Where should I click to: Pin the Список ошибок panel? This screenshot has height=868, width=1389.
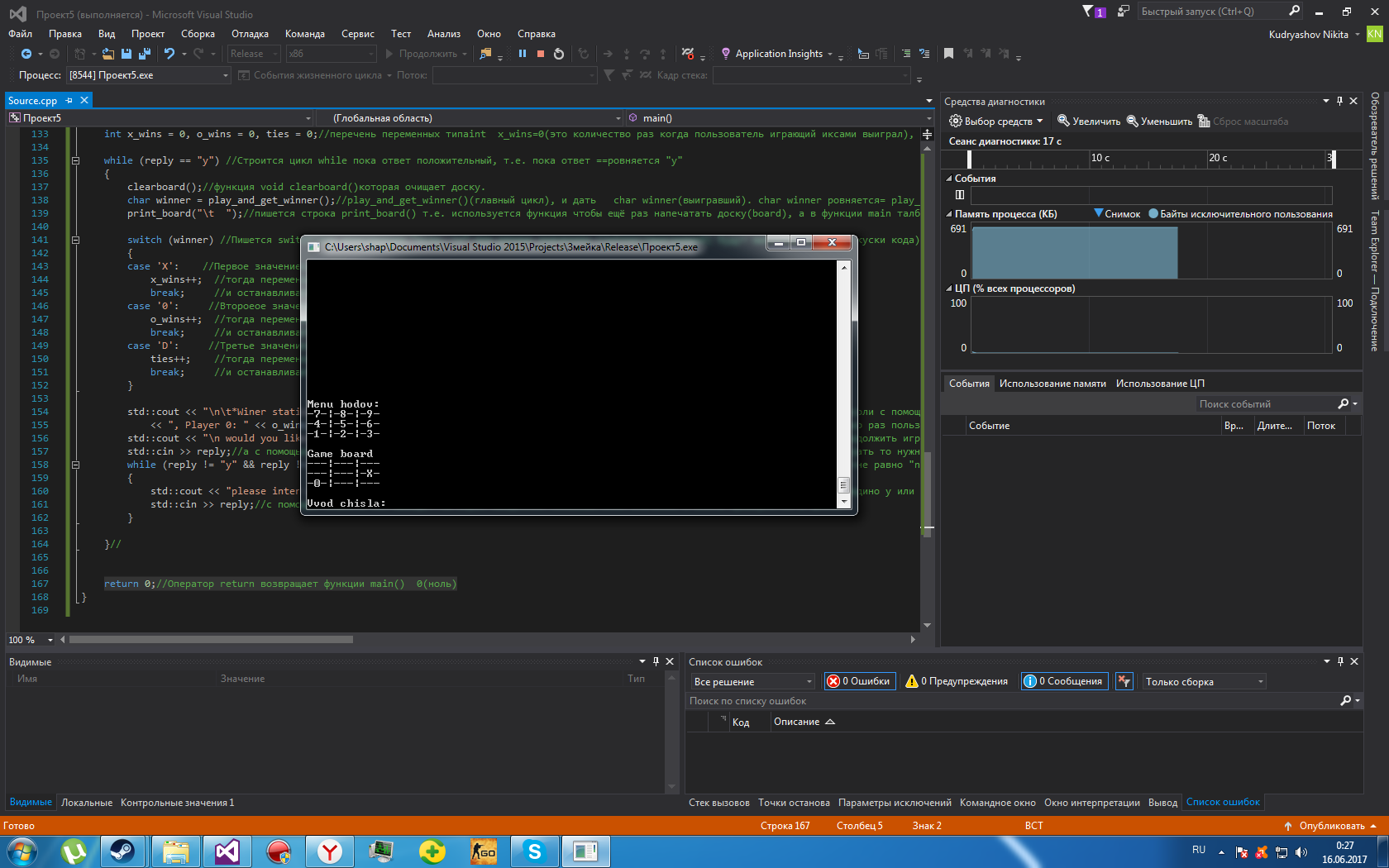[x=1340, y=661]
